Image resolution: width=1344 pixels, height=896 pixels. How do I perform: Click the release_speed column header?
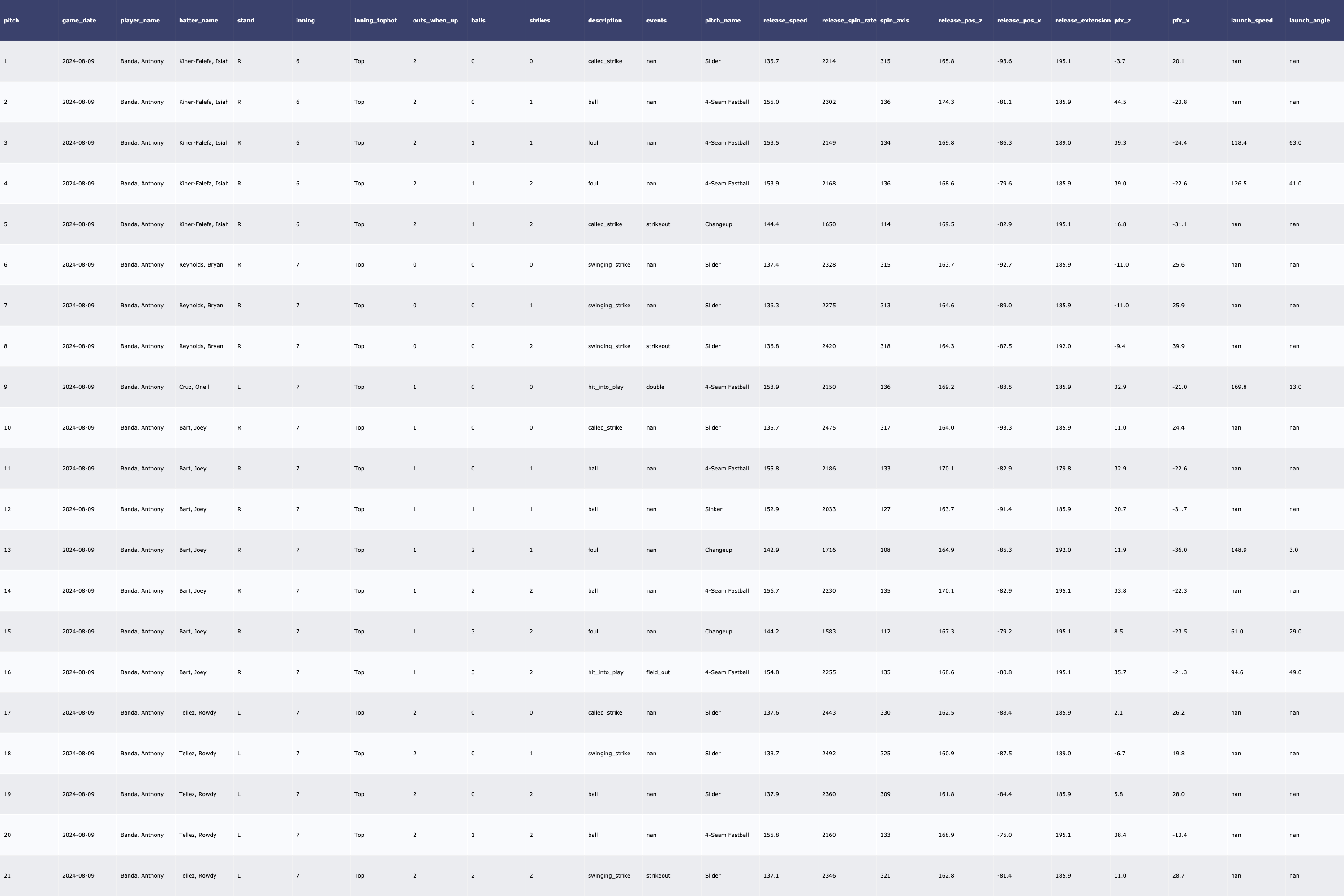[x=784, y=21]
